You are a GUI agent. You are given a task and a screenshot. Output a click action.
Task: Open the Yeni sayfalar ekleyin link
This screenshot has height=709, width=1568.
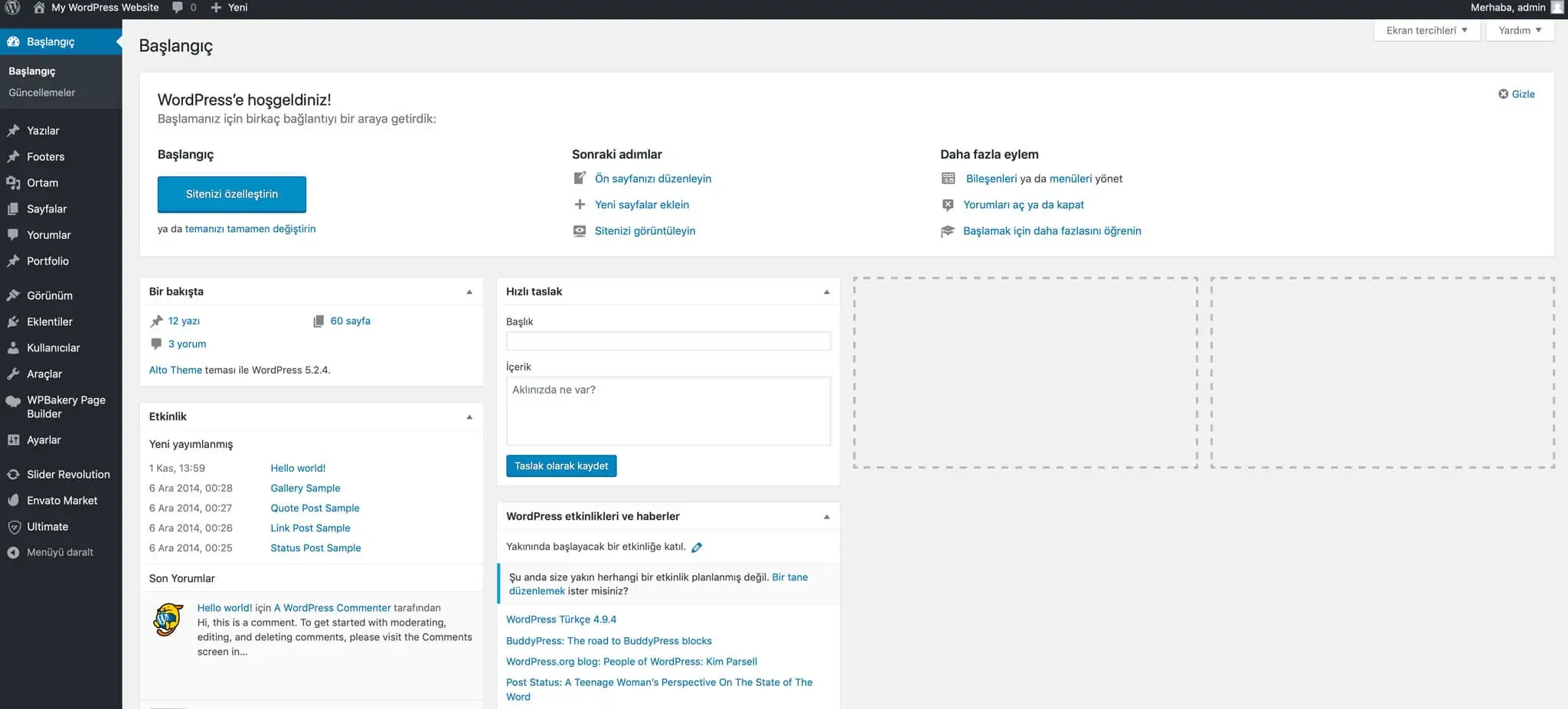point(642,204)
